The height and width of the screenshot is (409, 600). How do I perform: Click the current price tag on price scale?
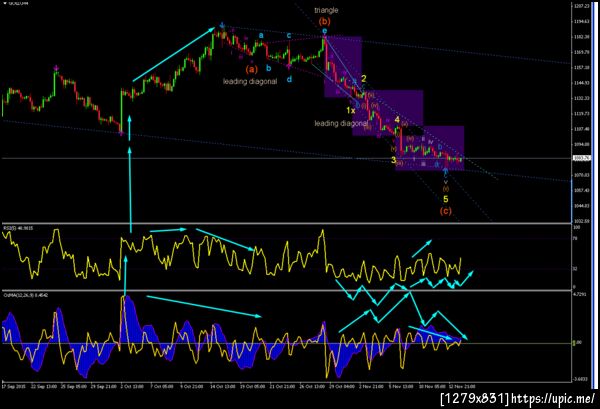pos(582,158)
